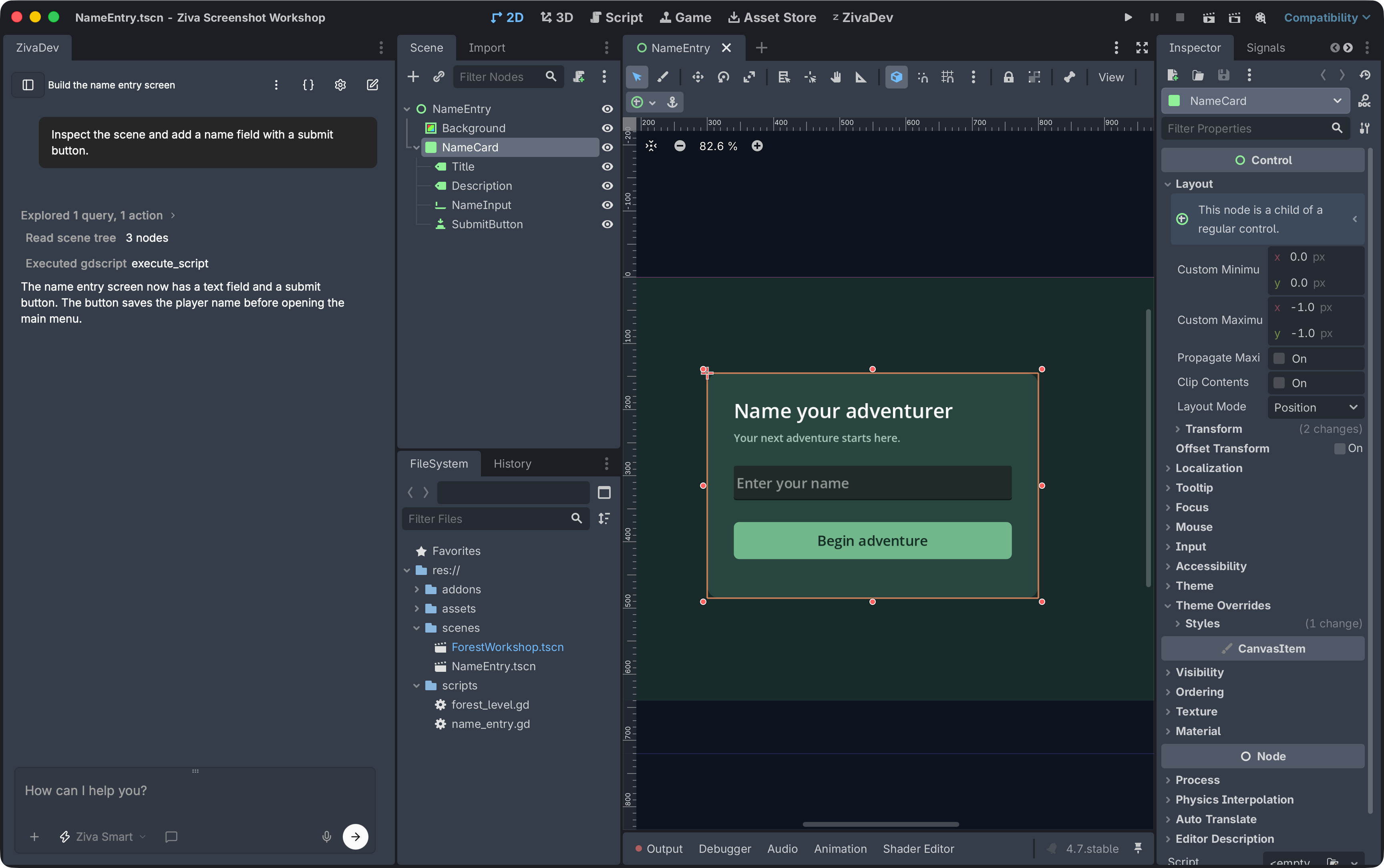Toggle FileSystem split mode icon
This screenshot has width=1384, height=868.
point(604,492)
